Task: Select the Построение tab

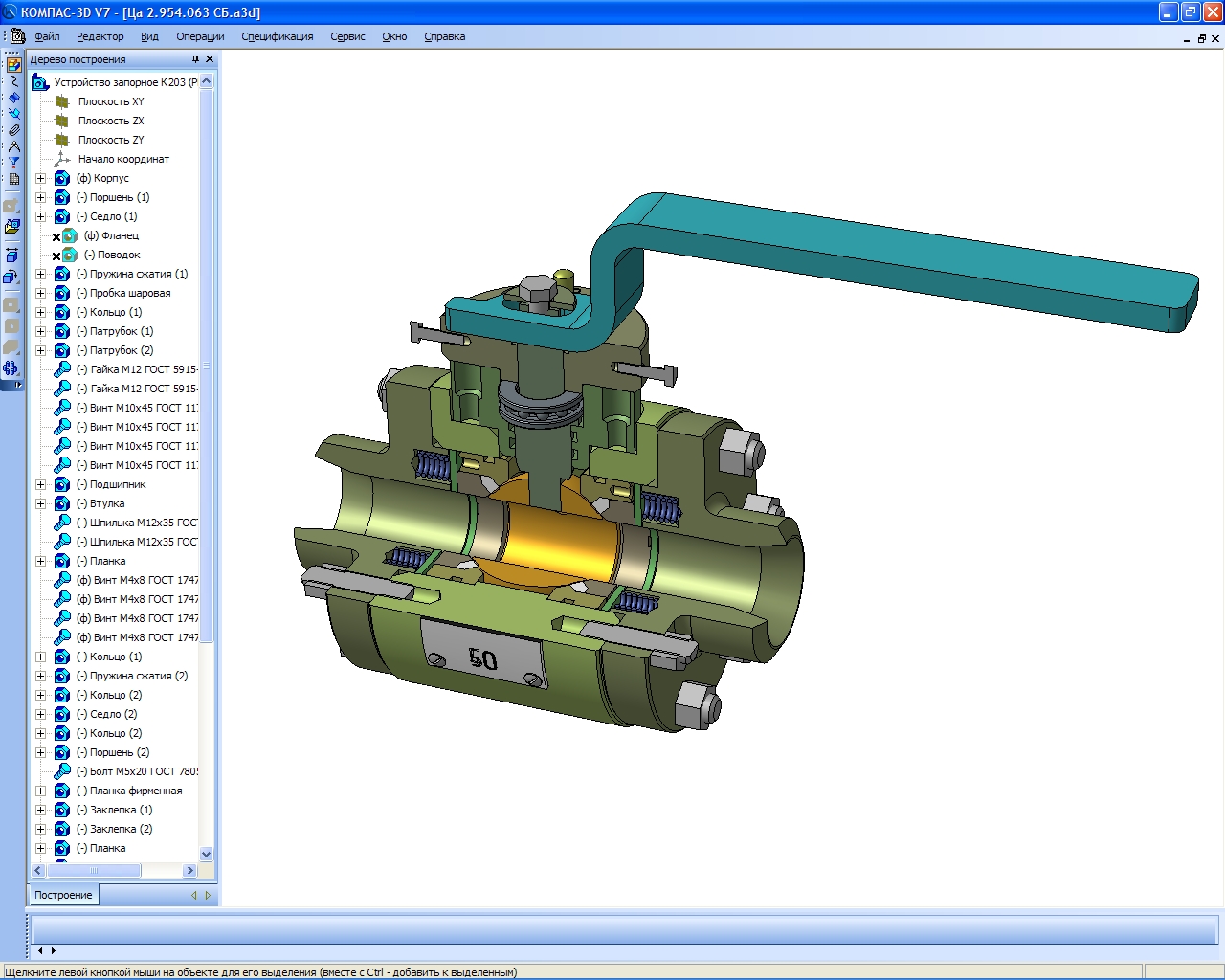Action: (x=63, y=895)
